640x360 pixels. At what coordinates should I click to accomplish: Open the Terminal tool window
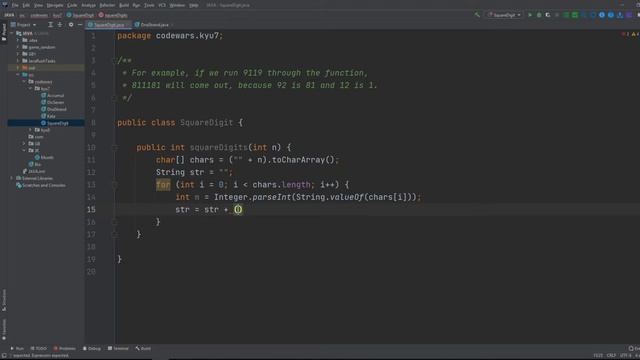pos(118,349)
